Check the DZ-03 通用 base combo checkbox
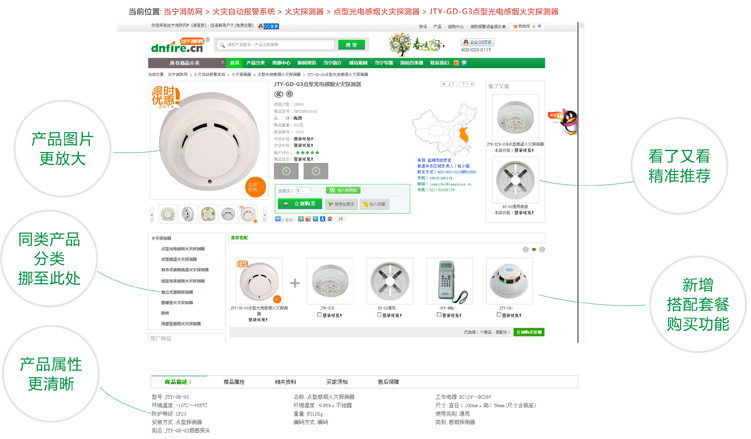Image resolution: width=751 pixels, height=439 pixels. coord(379,315)
